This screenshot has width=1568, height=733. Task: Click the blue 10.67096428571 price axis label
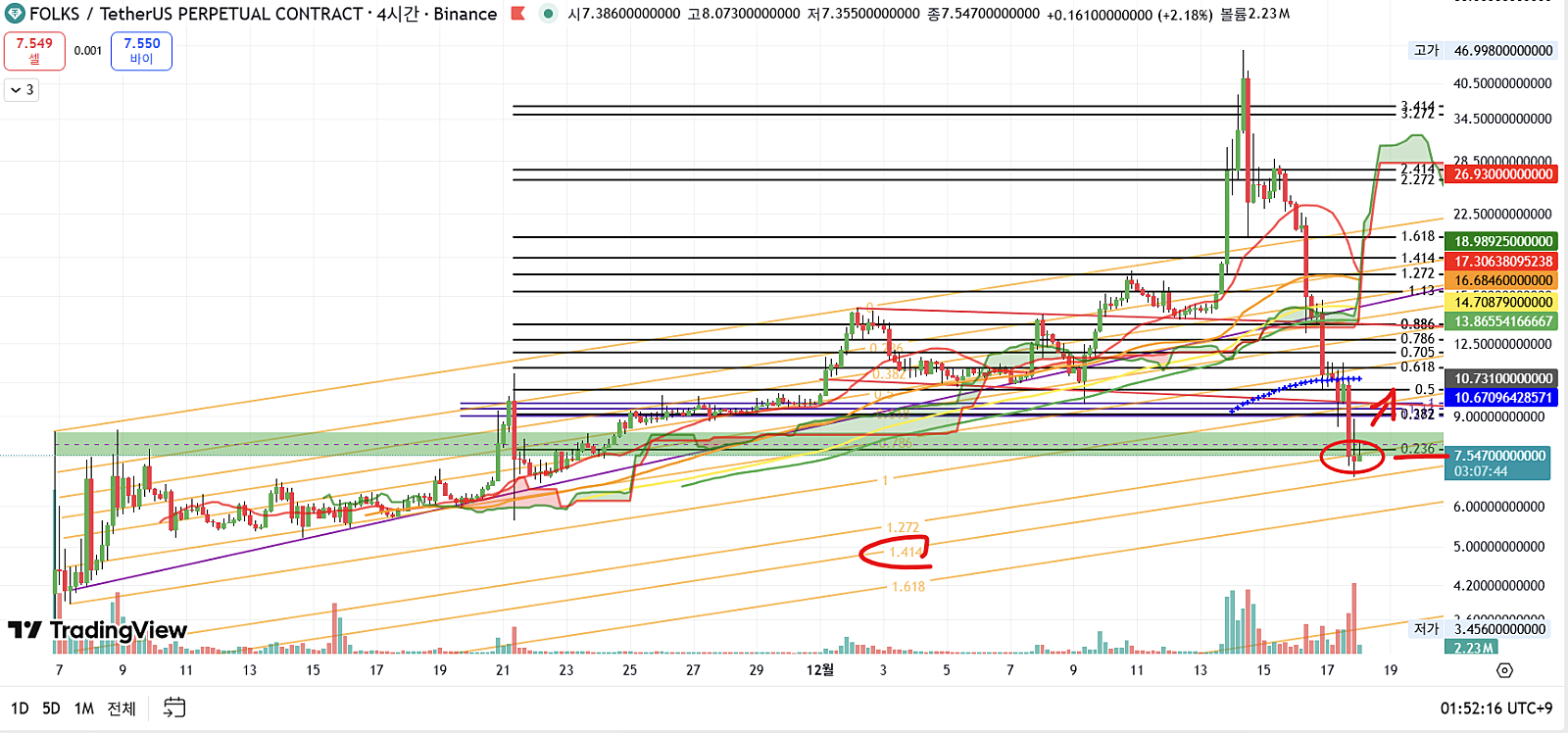pos(1502,398)
